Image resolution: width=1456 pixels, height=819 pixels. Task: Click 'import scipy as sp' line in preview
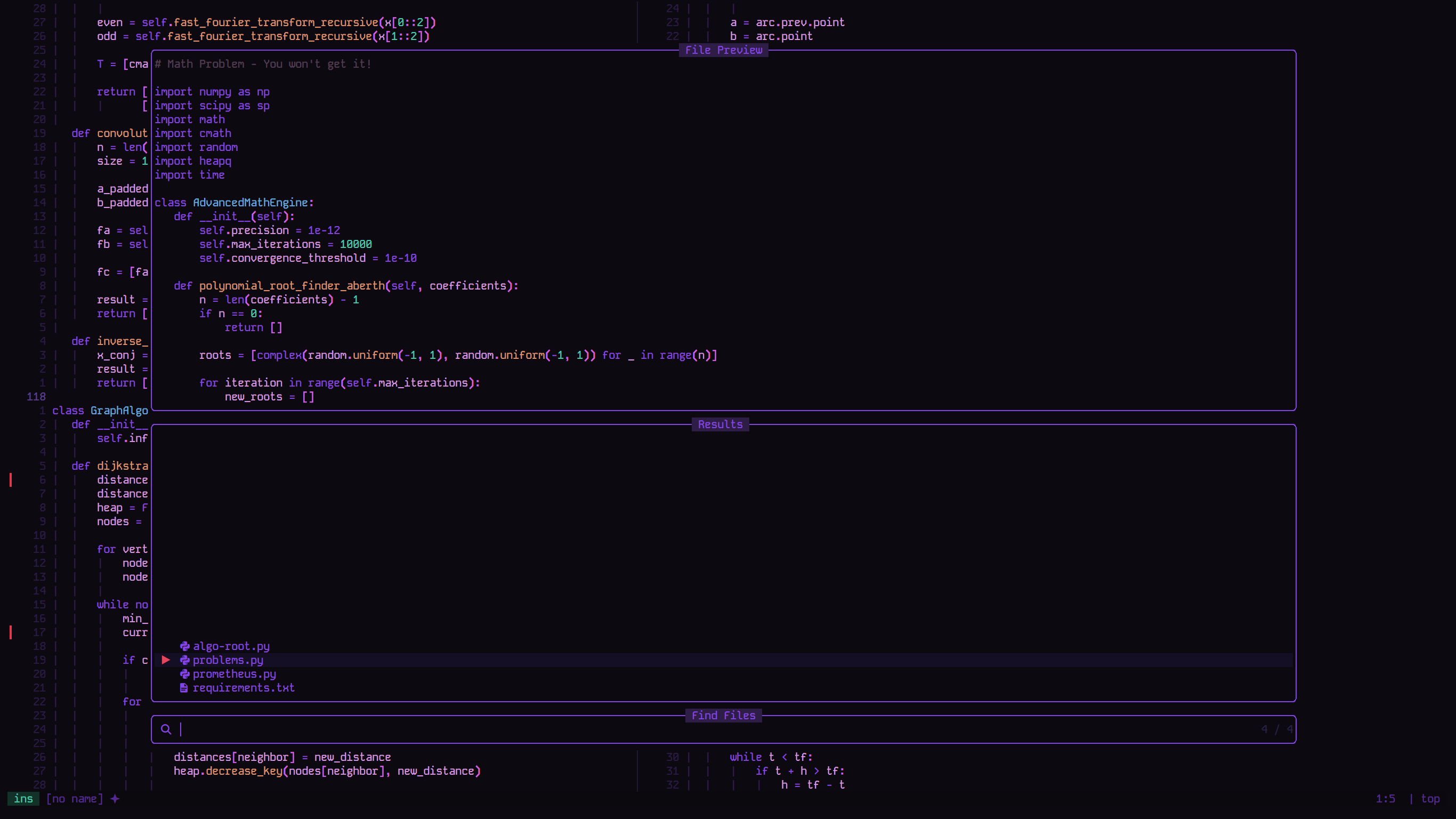(212, 106)
